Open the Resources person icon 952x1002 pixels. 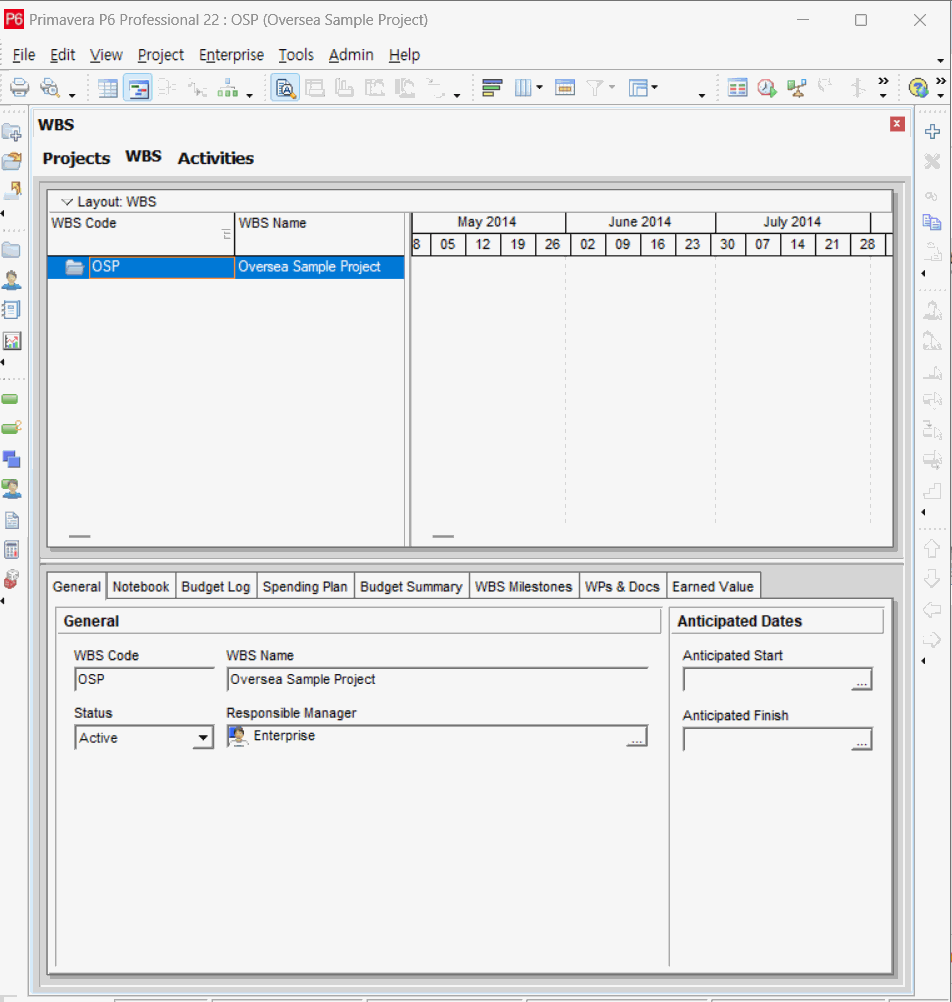[x=12, y=280]
